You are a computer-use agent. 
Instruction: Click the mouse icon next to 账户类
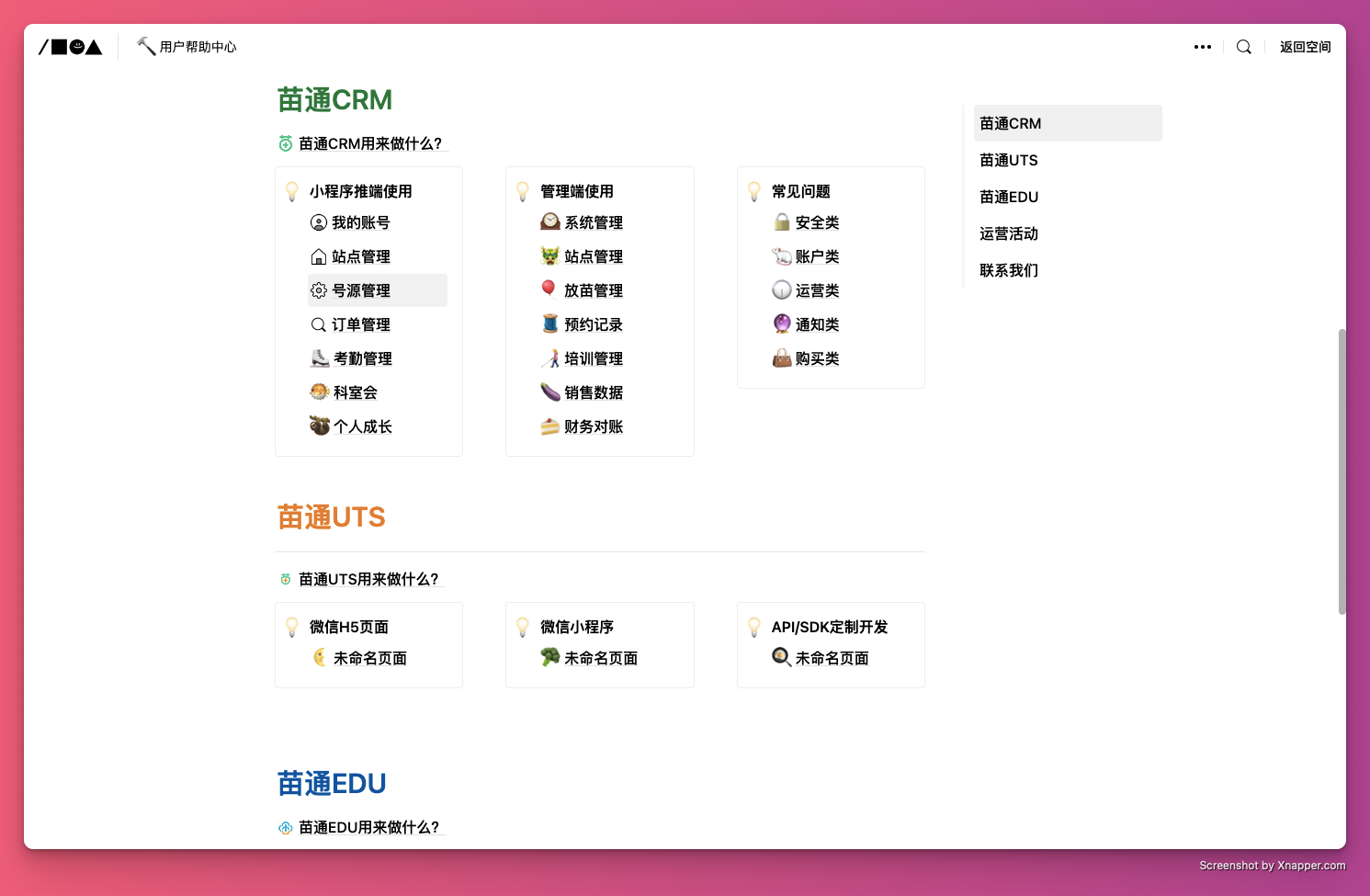(x=782, y=256)
